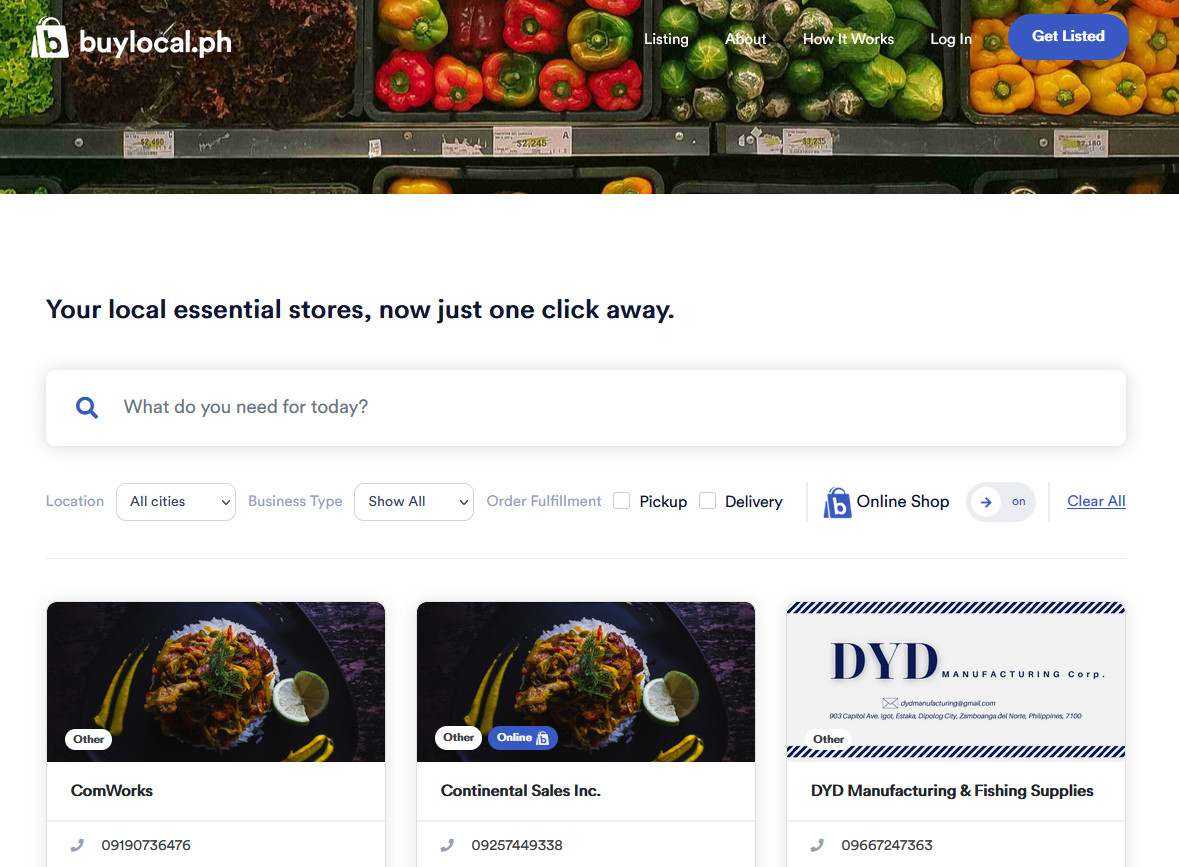The height and width of the screenshot is (867, 1179).
Task: Click the buylocal.ph site name
Action: (156, 42)
